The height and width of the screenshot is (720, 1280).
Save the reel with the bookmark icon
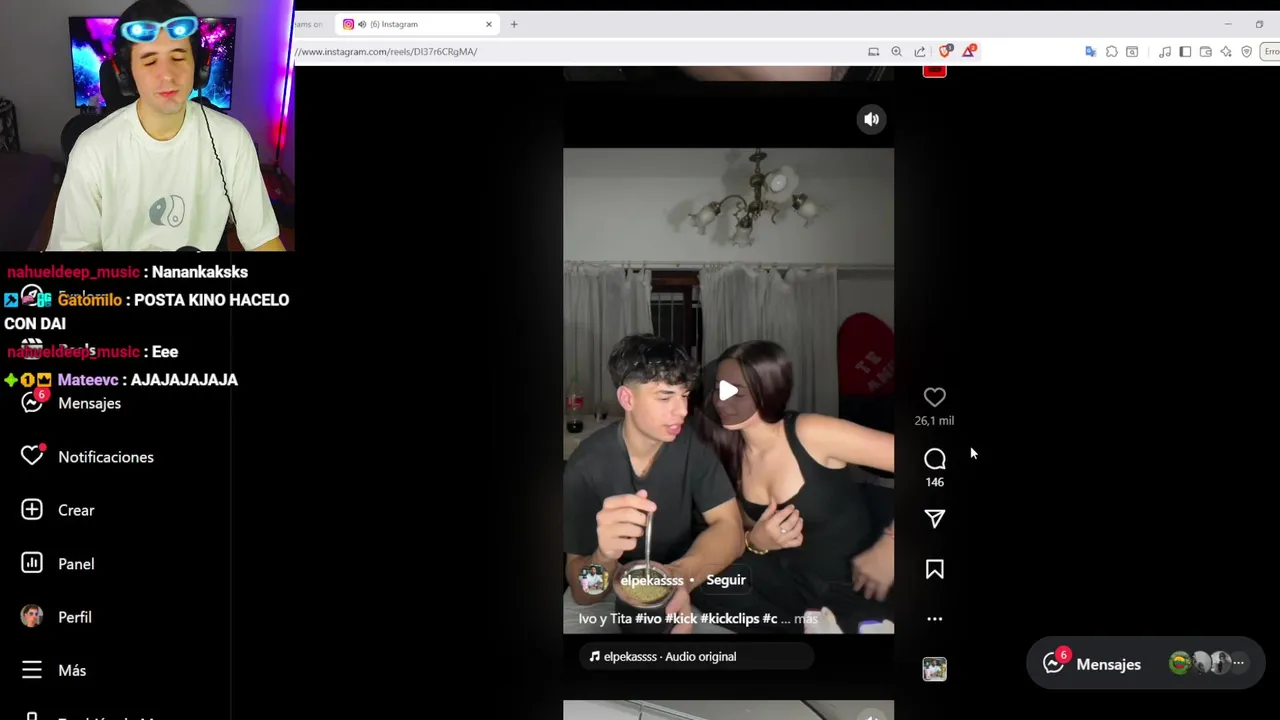click(x=934, y=569)
